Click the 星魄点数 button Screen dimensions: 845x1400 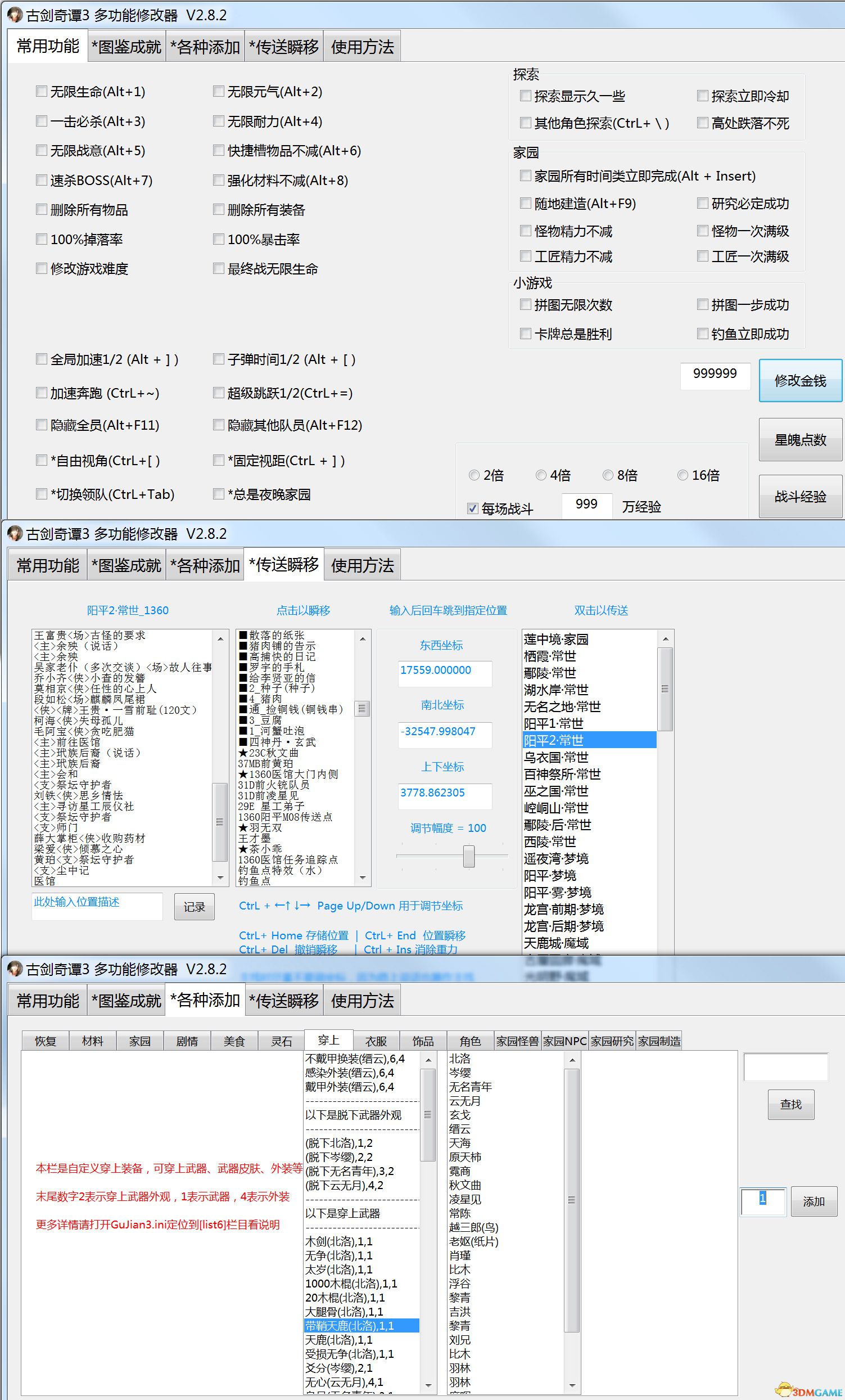click(x=800, y=440)
